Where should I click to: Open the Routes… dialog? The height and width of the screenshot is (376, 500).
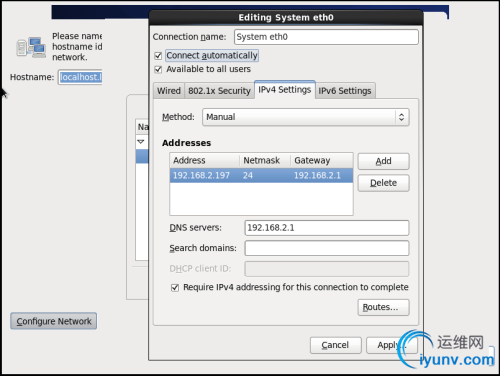pos(383,307)
